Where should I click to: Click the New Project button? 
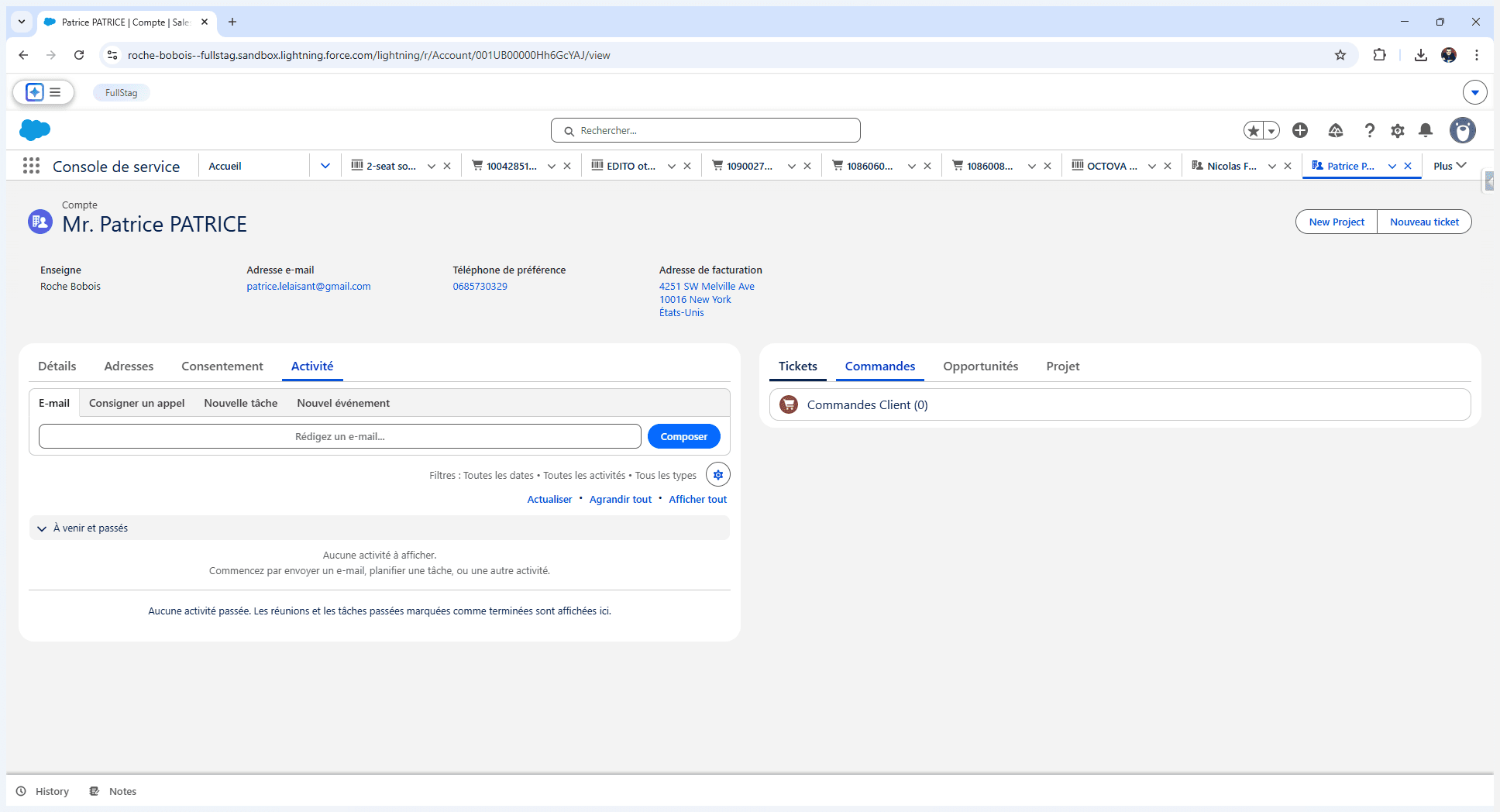(x=1337, y=222)
